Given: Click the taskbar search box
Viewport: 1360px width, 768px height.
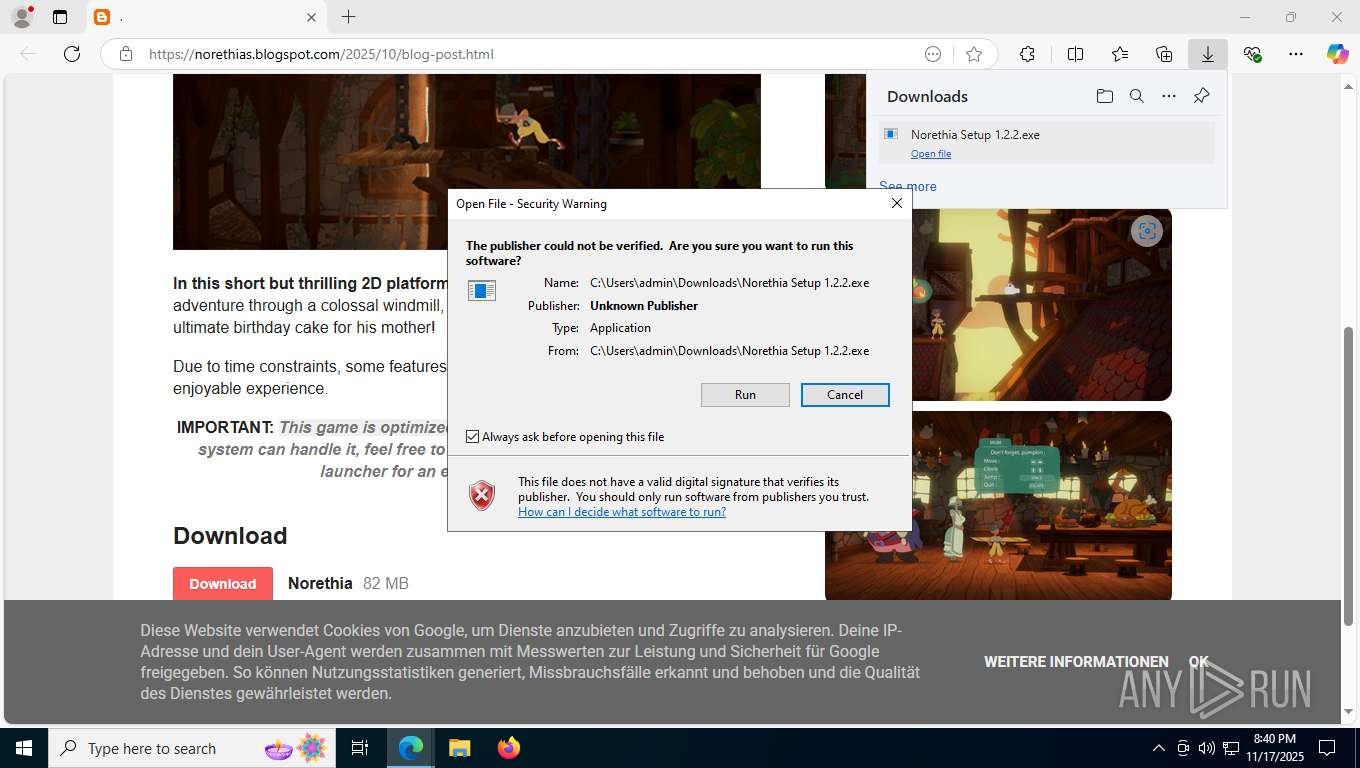Looking at the screenshot, I should (193, 748).
